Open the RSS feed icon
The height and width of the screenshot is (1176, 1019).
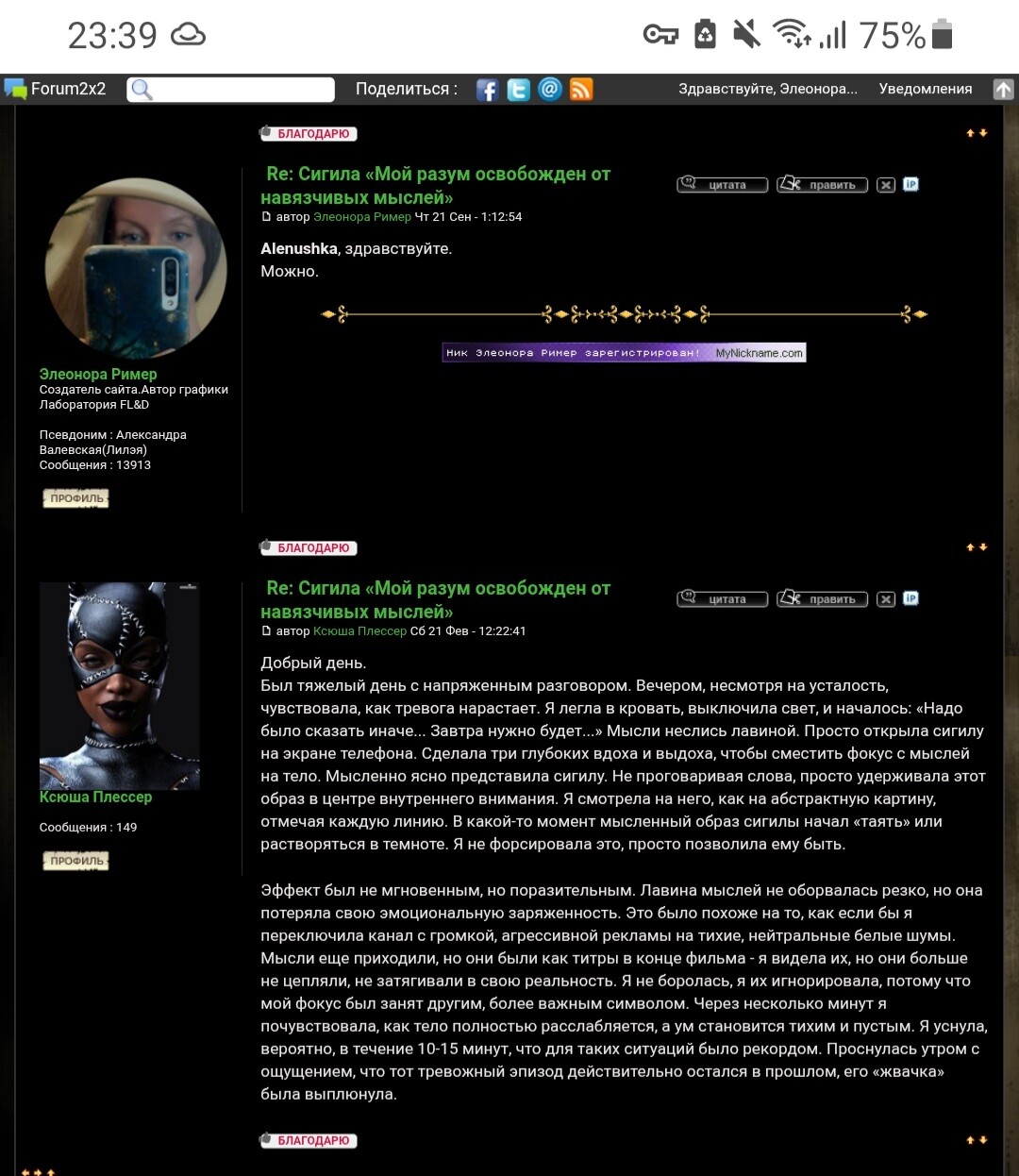[581, 89]
